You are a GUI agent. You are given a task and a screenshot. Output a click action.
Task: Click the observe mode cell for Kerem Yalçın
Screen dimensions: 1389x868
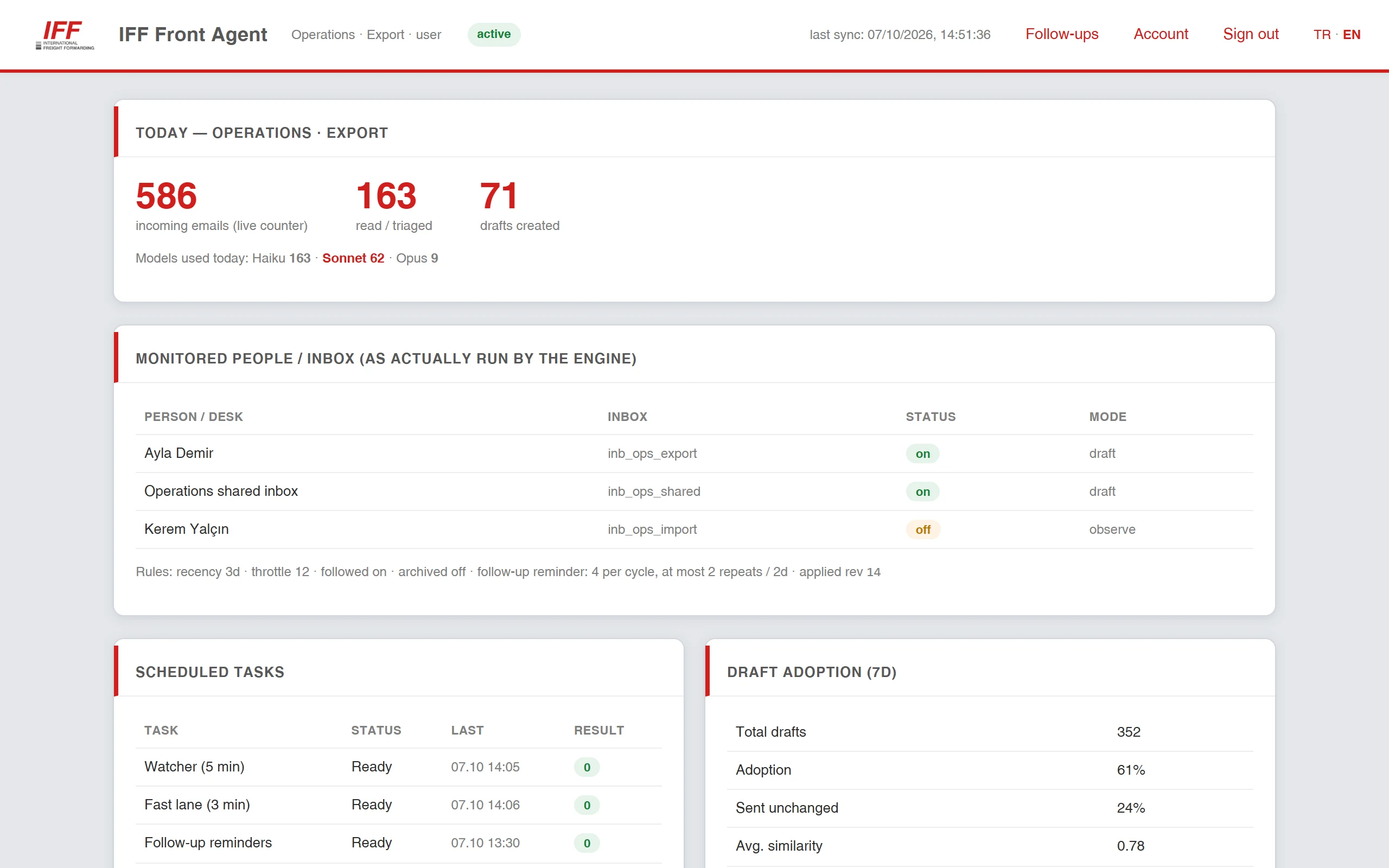(1112, 529)
